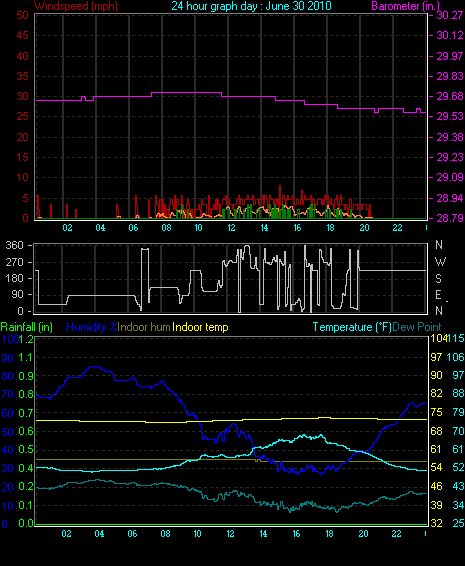
Task: Click blue humidity axis value "100"
Action: pyautogui.click(x=10, y=339)
